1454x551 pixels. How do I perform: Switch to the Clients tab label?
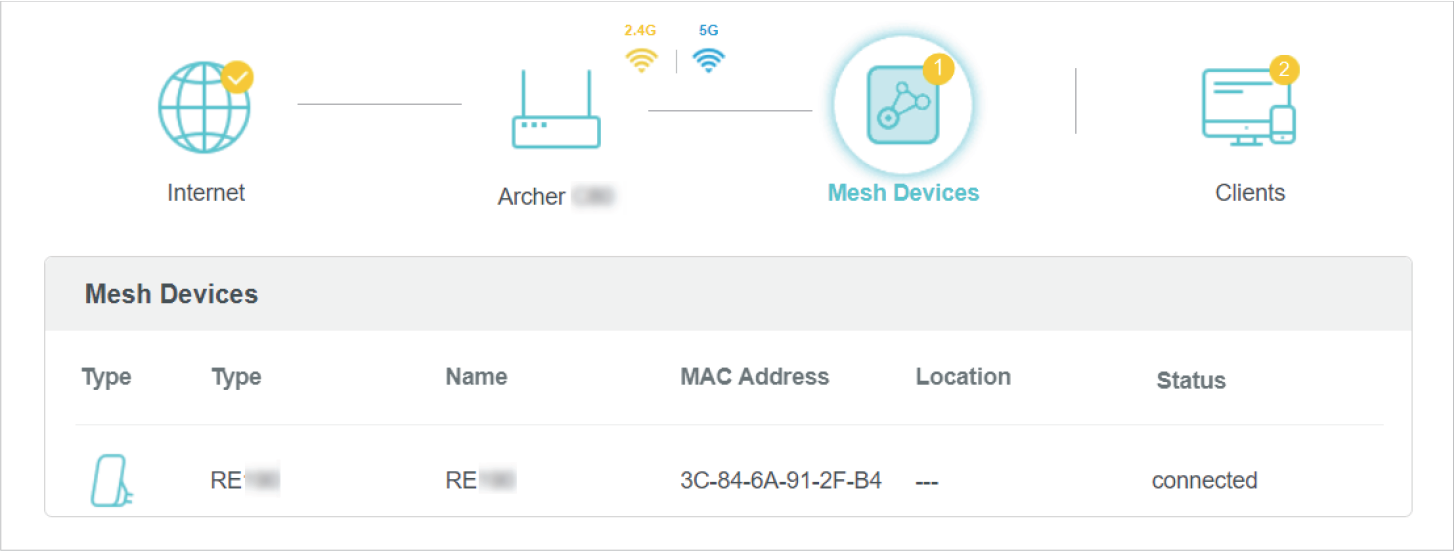(x=1250, y=193)
